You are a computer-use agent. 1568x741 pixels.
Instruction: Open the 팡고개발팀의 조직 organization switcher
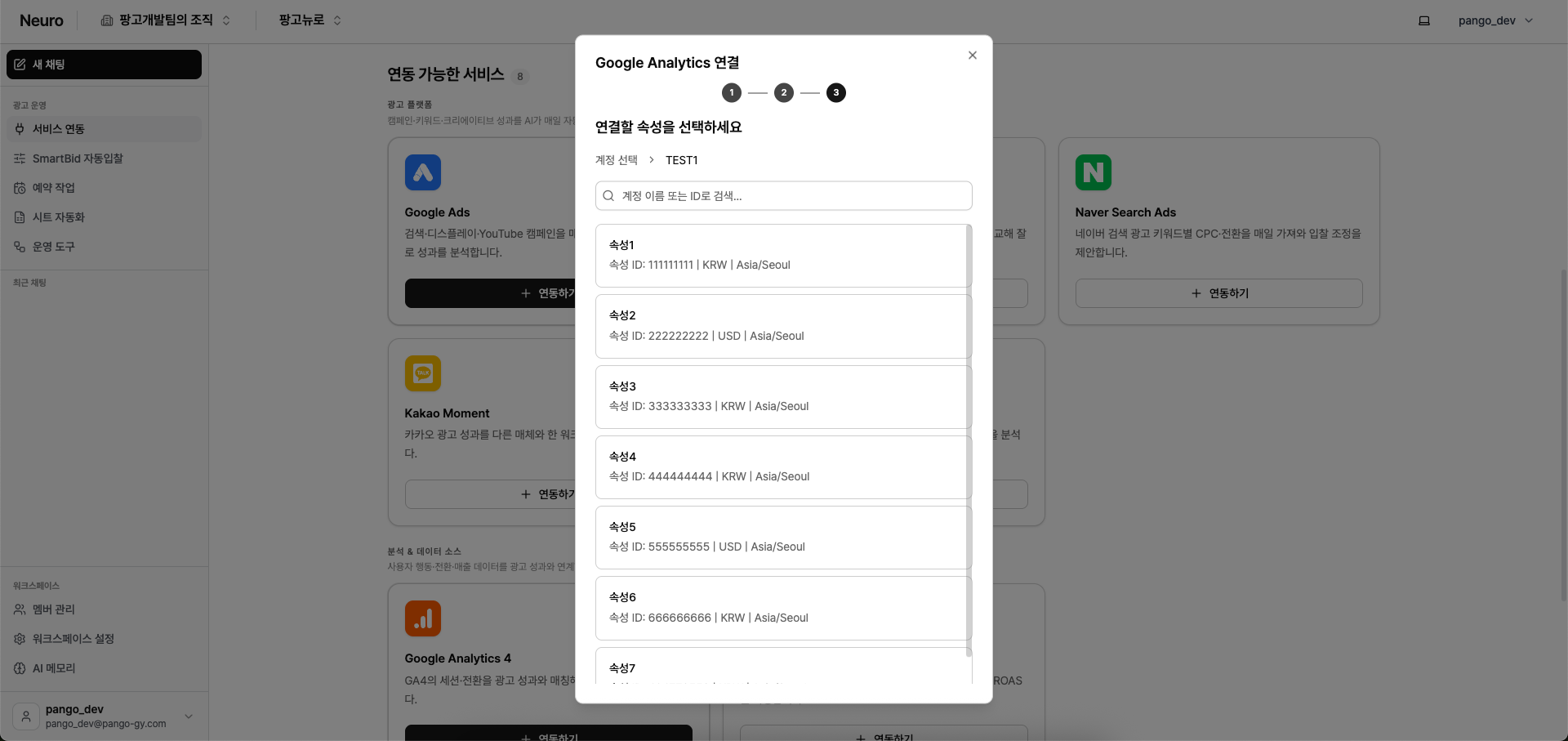click(x=166, y=20)
